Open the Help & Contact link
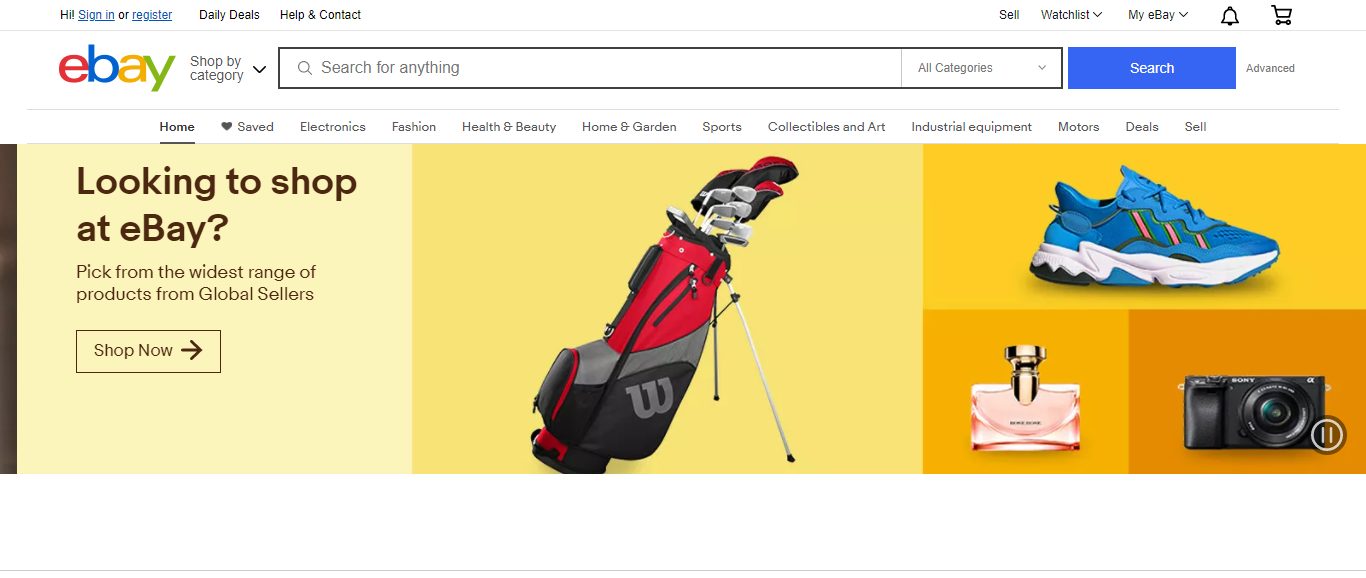1366x578 pixels. [x=320, y=15]
